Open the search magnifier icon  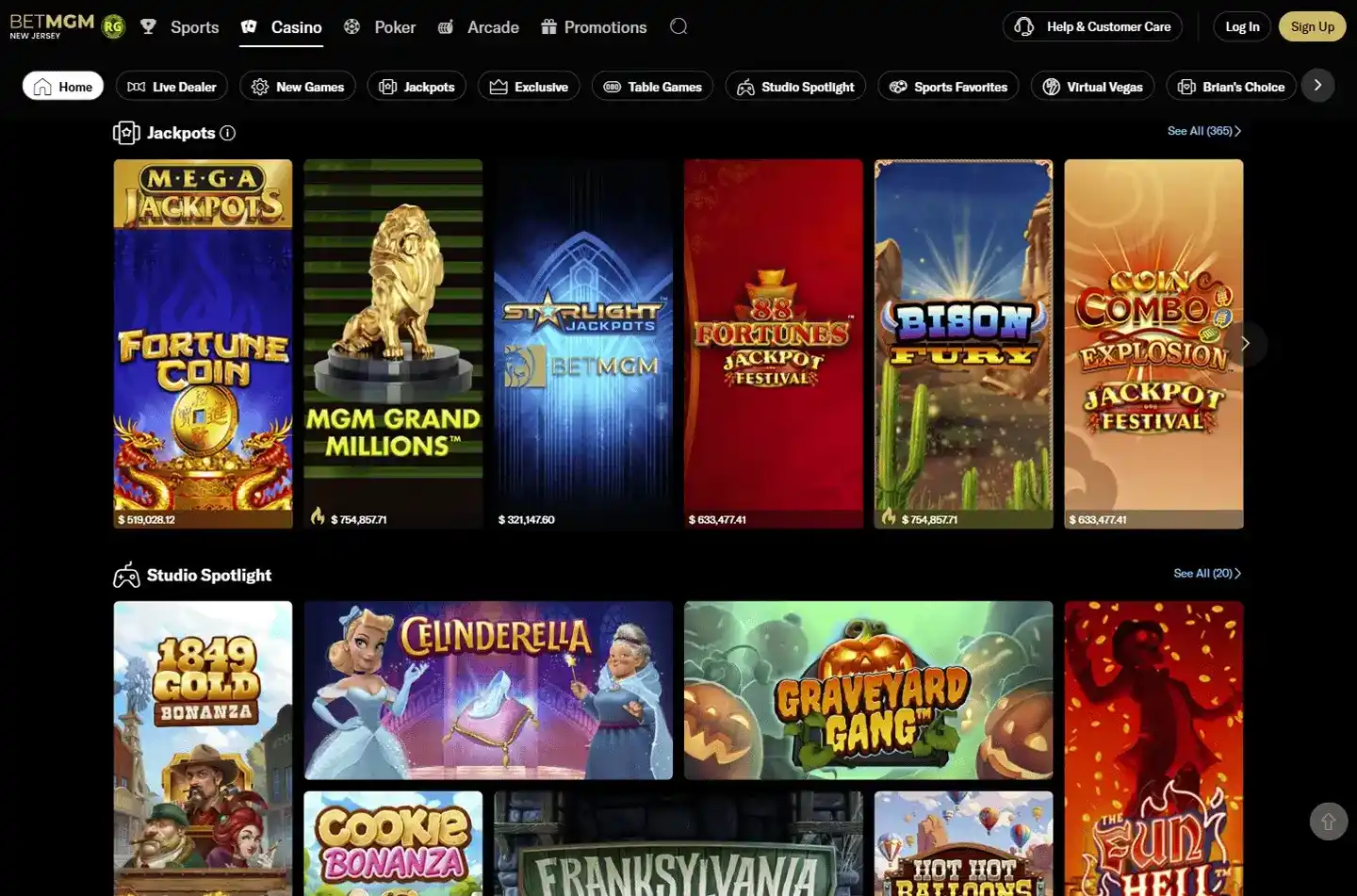[x=678, y=26]
